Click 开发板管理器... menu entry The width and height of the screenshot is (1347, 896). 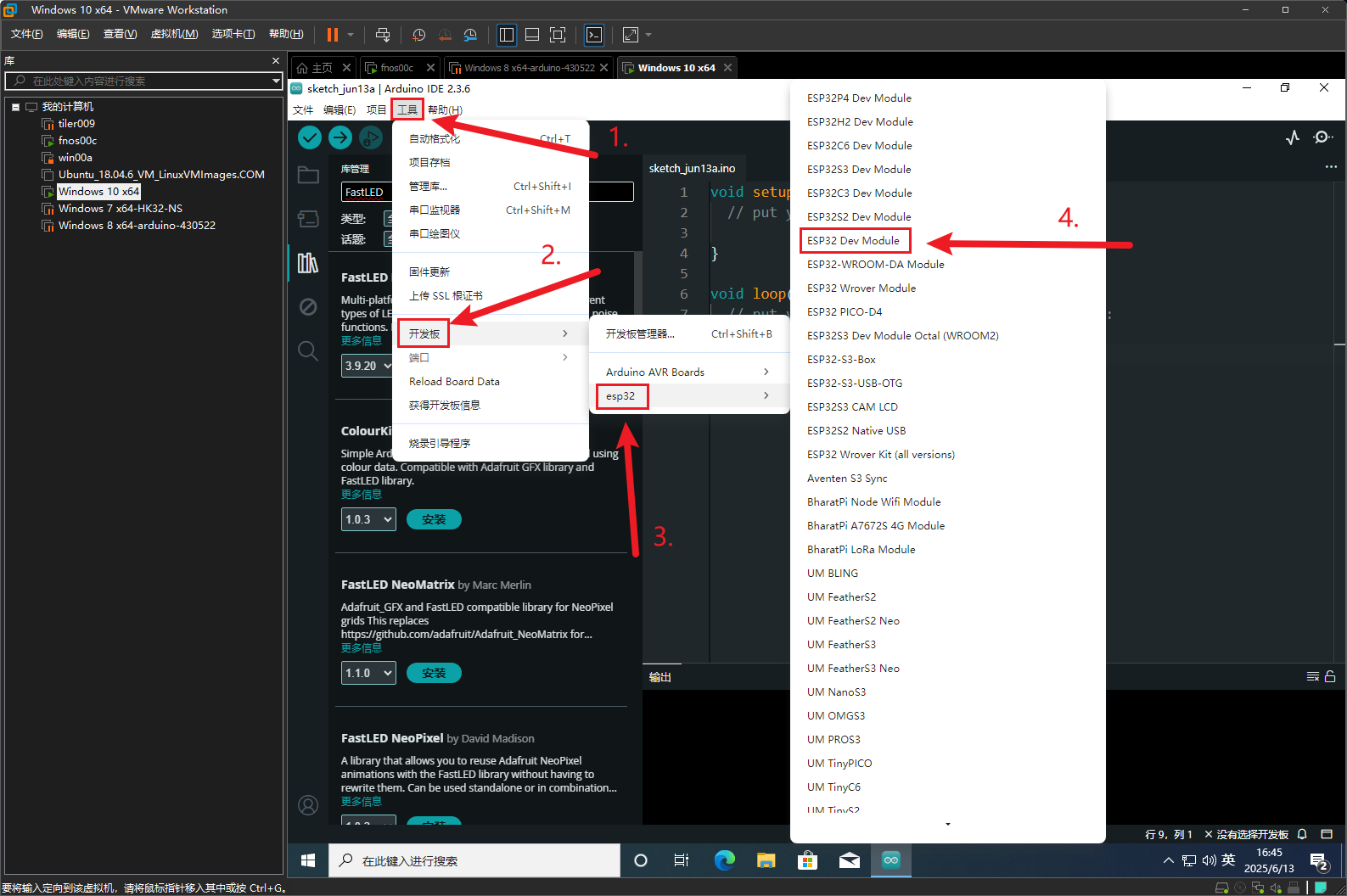tap(689, 333)
